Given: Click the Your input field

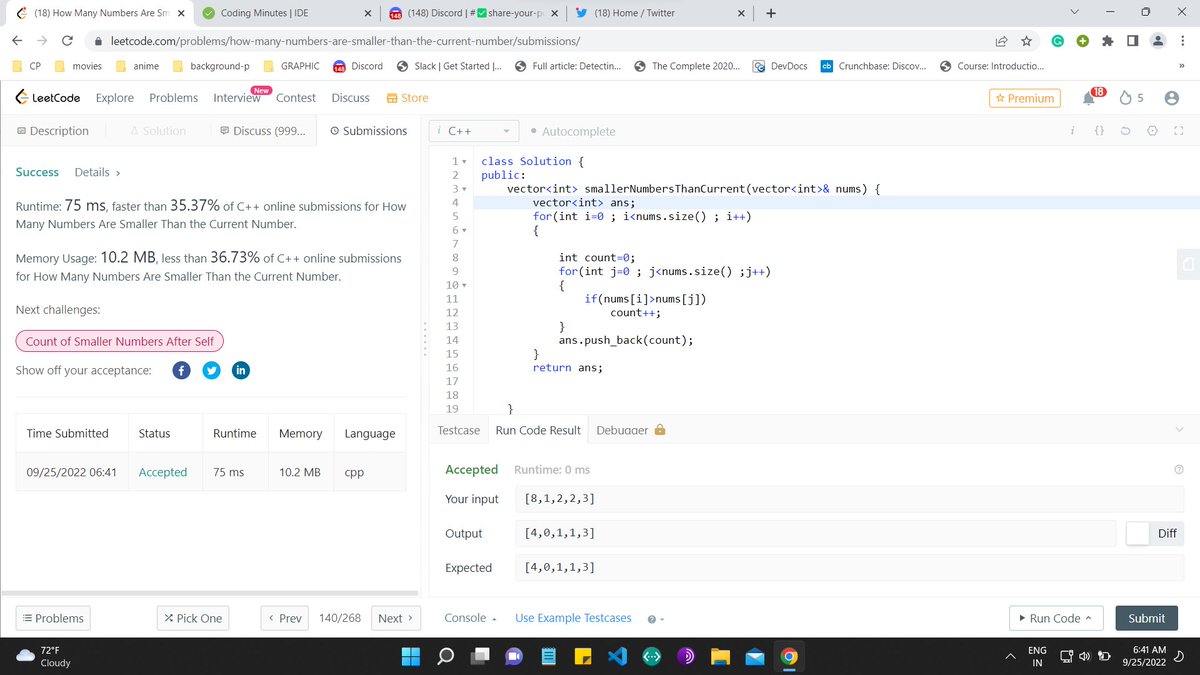Looking at the screenshot, I should 849,499.
